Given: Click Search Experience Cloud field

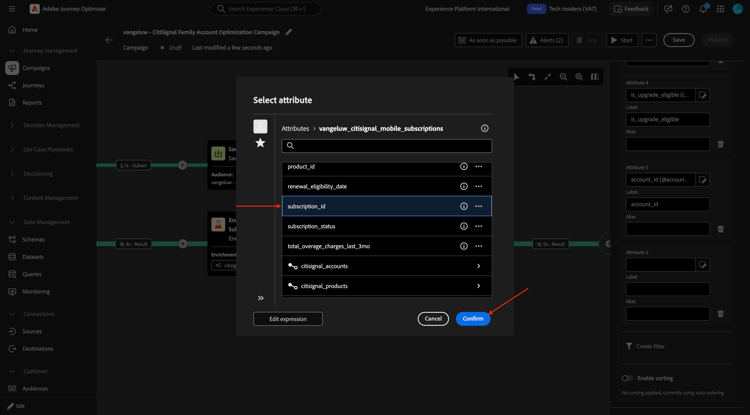Looking at the screenshot, I should coord(265,9).
